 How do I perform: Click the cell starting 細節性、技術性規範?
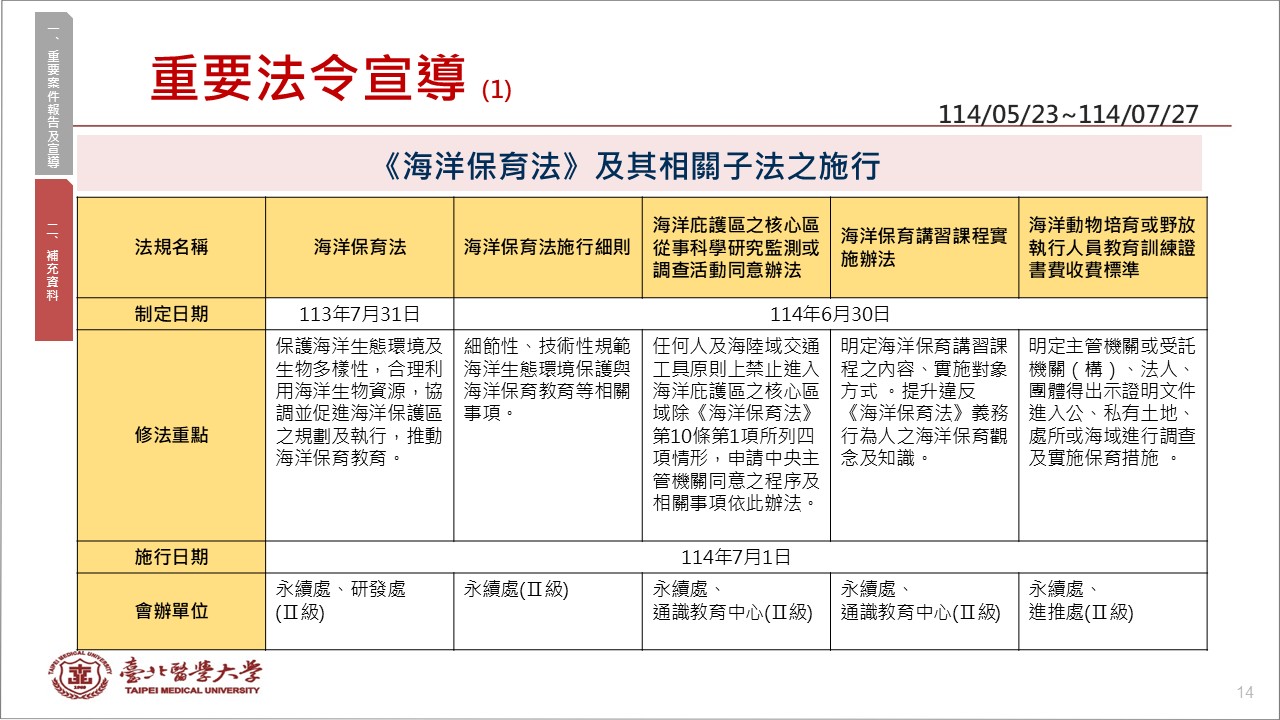point(548,435)
